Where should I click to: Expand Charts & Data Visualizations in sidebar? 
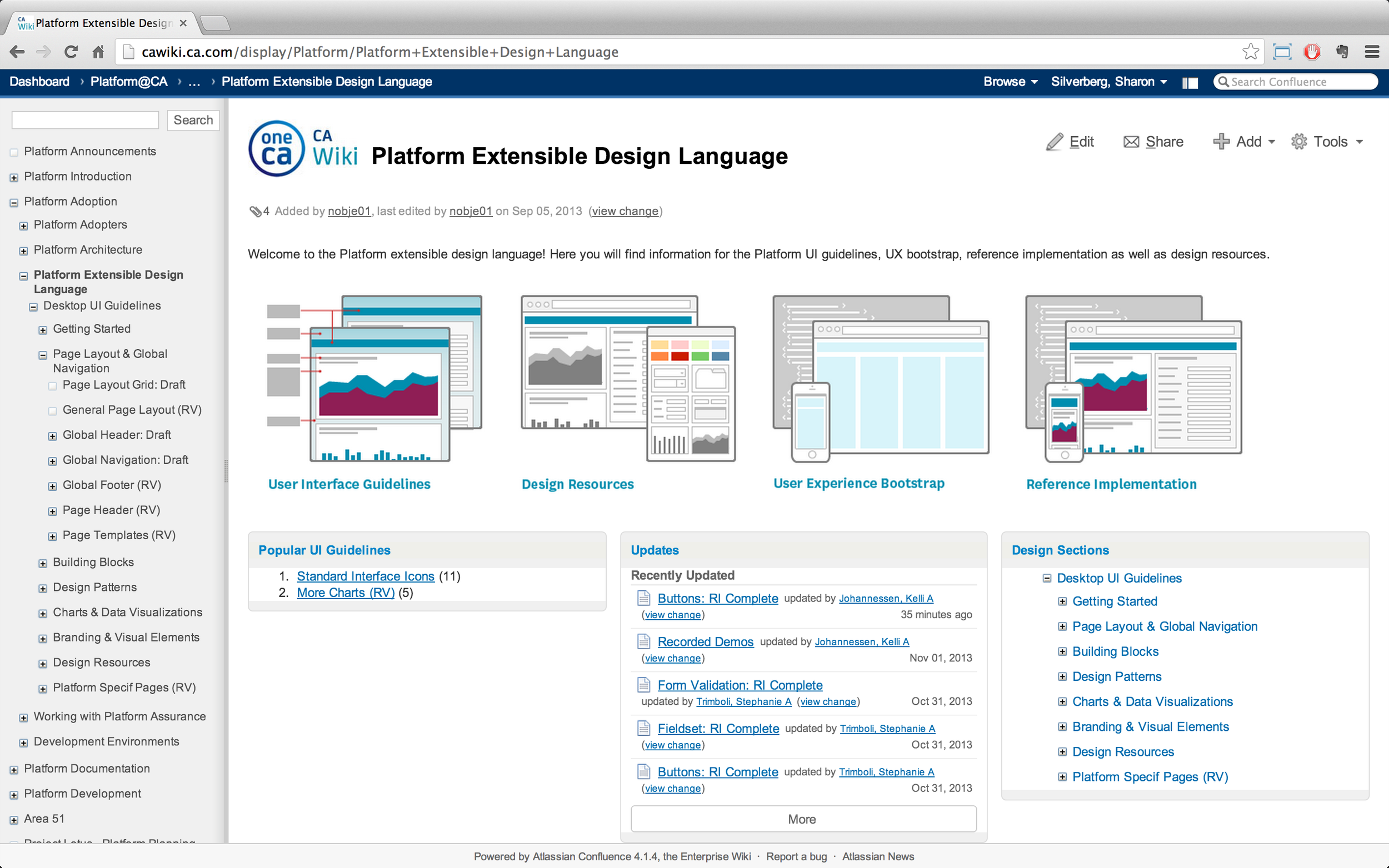tap(43, 614)
